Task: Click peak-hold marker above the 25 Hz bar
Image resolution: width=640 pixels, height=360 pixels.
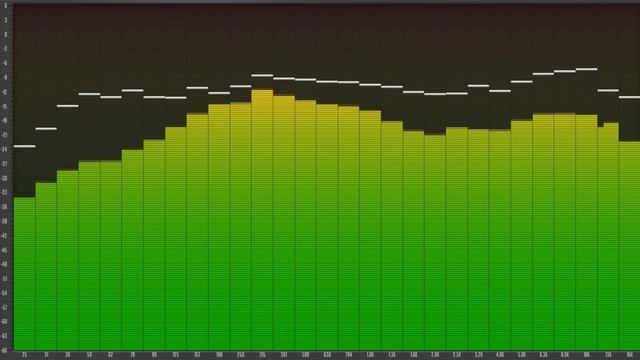Action: point(24,146)
